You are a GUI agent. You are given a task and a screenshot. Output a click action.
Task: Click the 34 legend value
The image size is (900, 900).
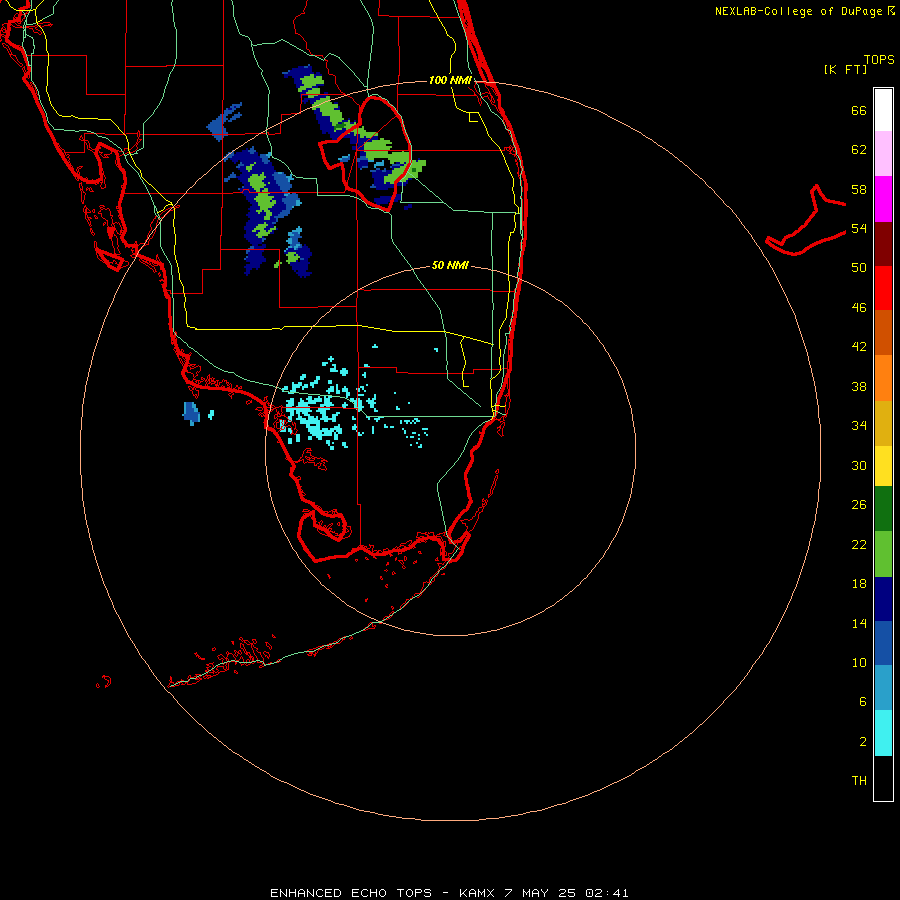click(859, 426)
